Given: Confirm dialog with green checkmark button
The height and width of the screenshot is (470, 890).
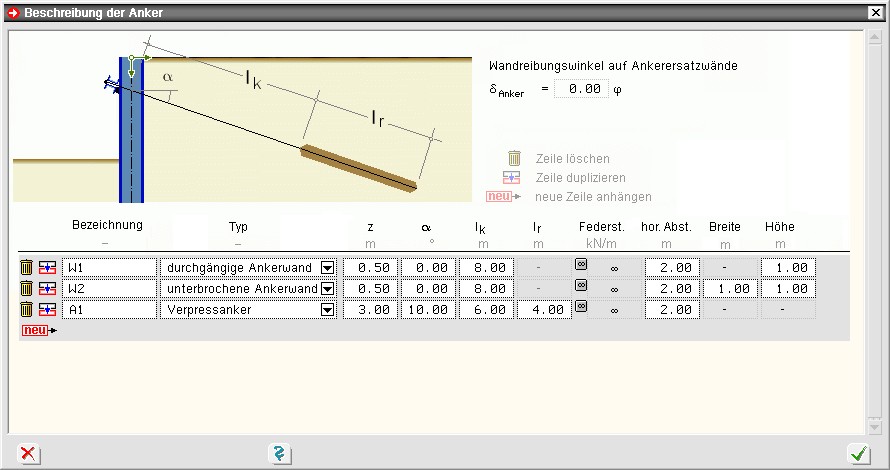Looking at the screenshot, I should click(858, 454).
